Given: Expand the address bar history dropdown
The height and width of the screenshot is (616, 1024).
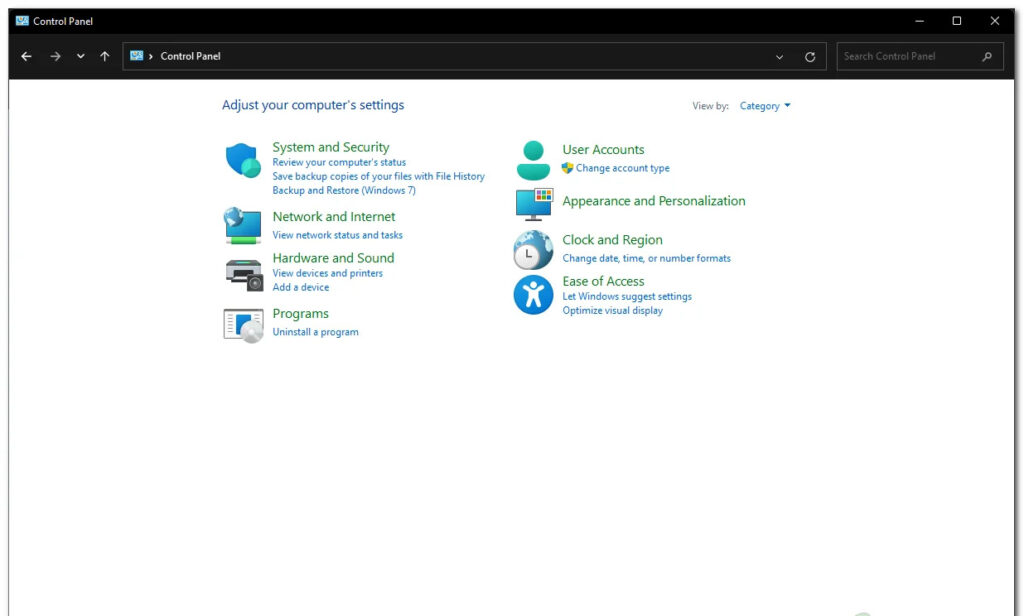Looking at the screenshot, I should (x=779, y=57).
